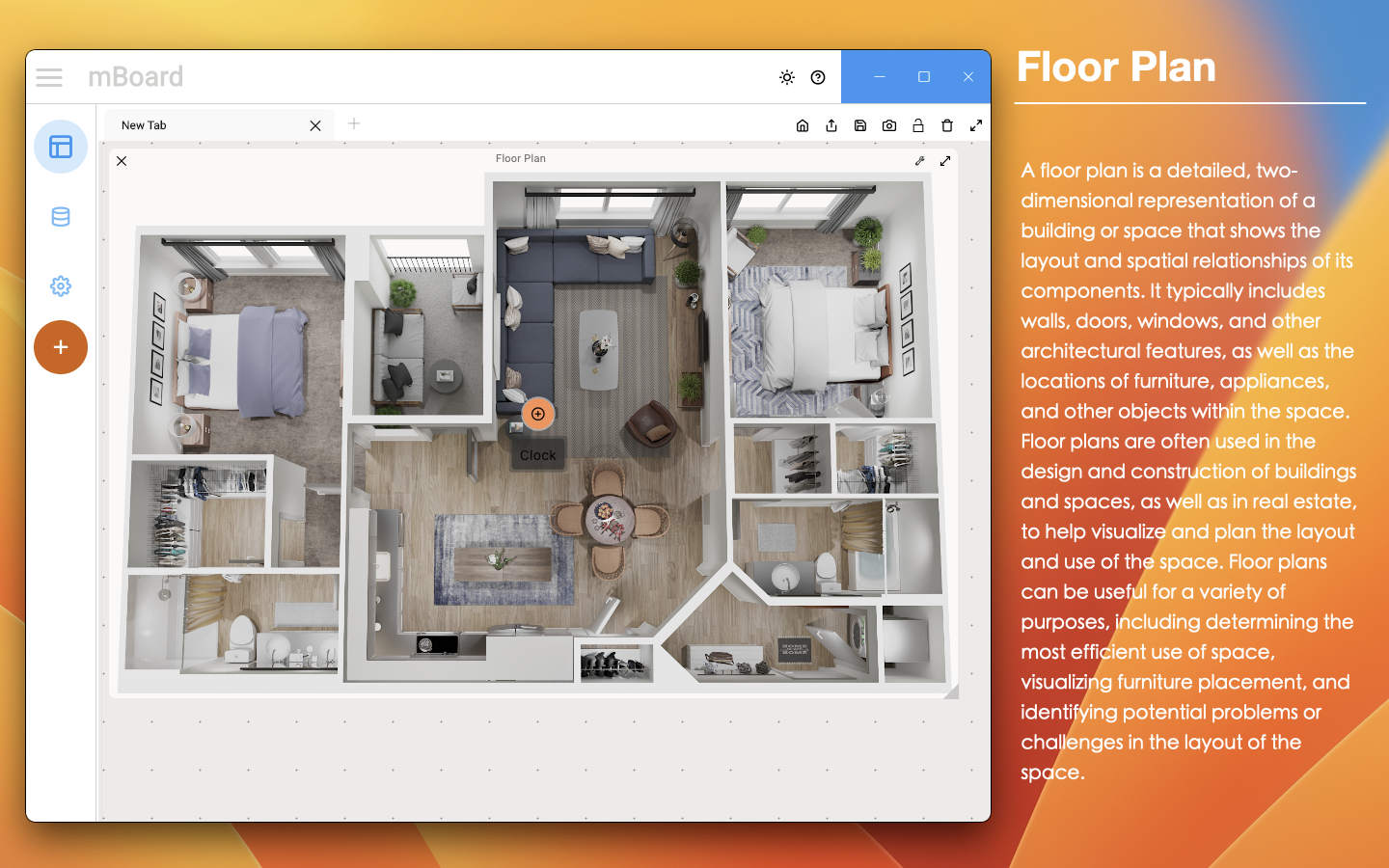
Task: Toggle light/dark theme with the sun icon
Action: [787, 77]
